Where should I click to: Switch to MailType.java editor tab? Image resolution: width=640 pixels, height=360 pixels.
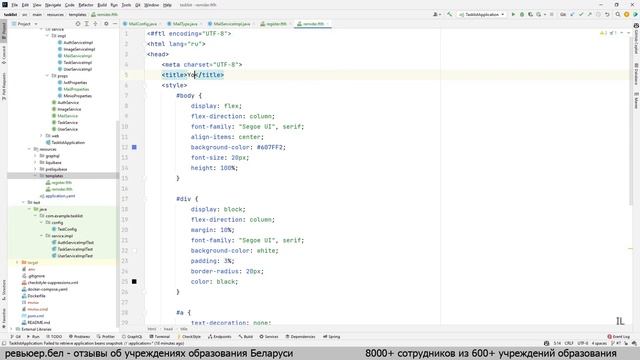(x=182, y=24)
